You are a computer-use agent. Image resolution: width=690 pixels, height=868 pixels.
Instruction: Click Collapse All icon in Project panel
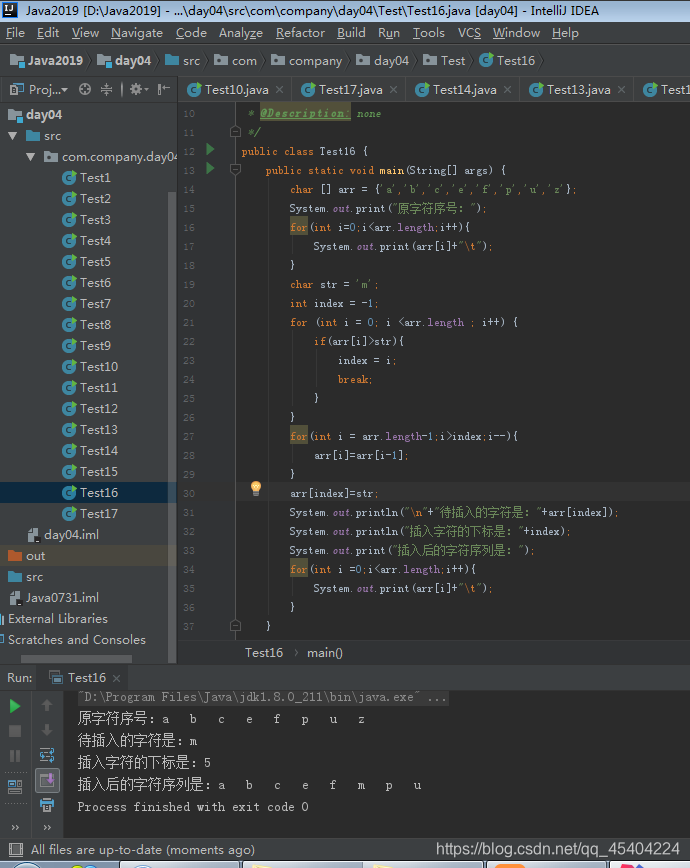click(x=106, y=89)
